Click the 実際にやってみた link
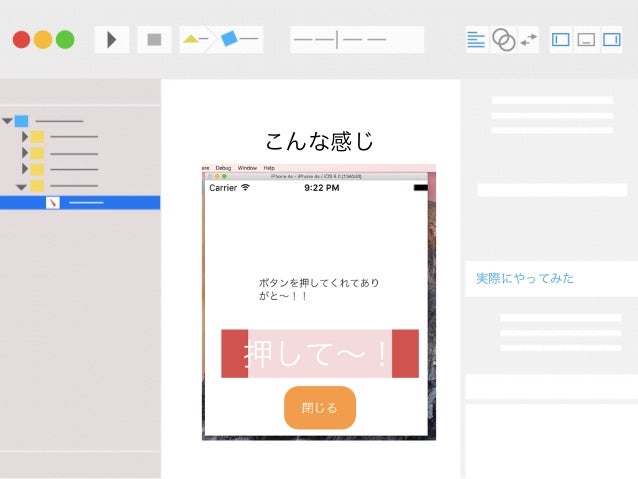Viewport: 638px width, 479px height. click(x=525, y=278)
